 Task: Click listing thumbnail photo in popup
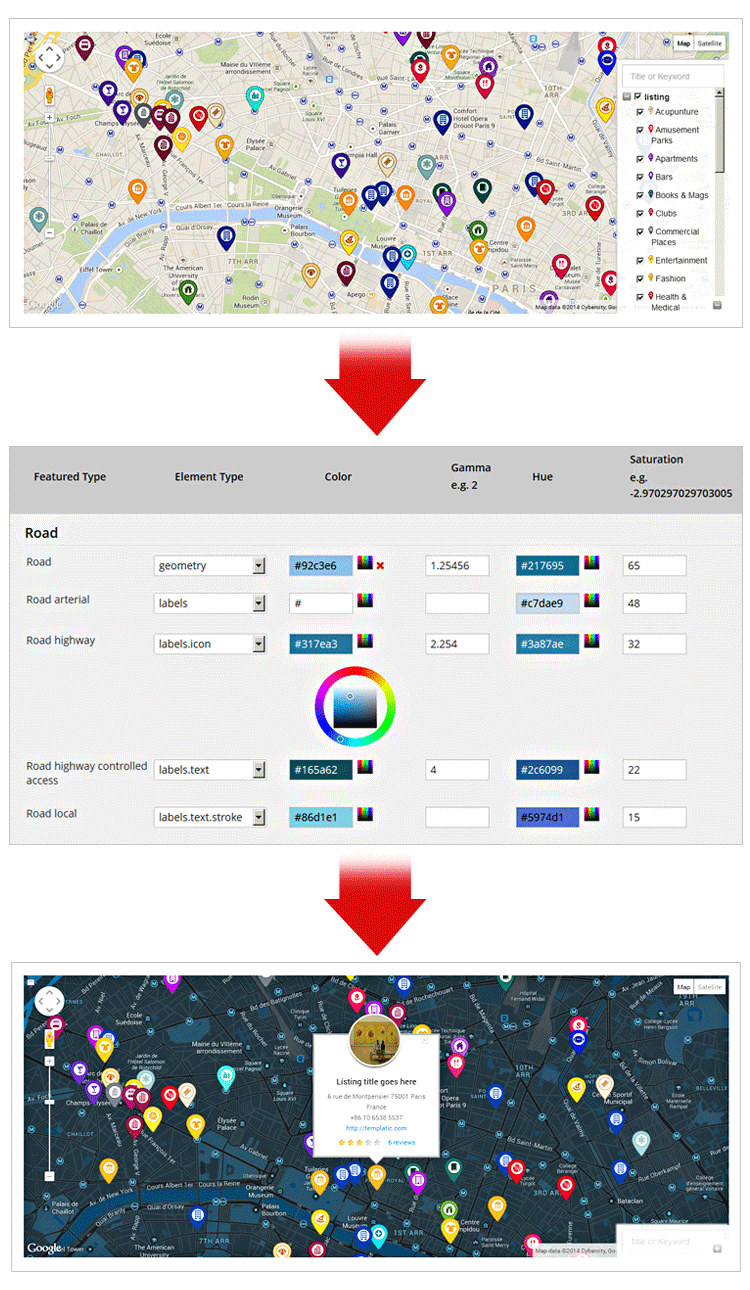(375, 1042)
